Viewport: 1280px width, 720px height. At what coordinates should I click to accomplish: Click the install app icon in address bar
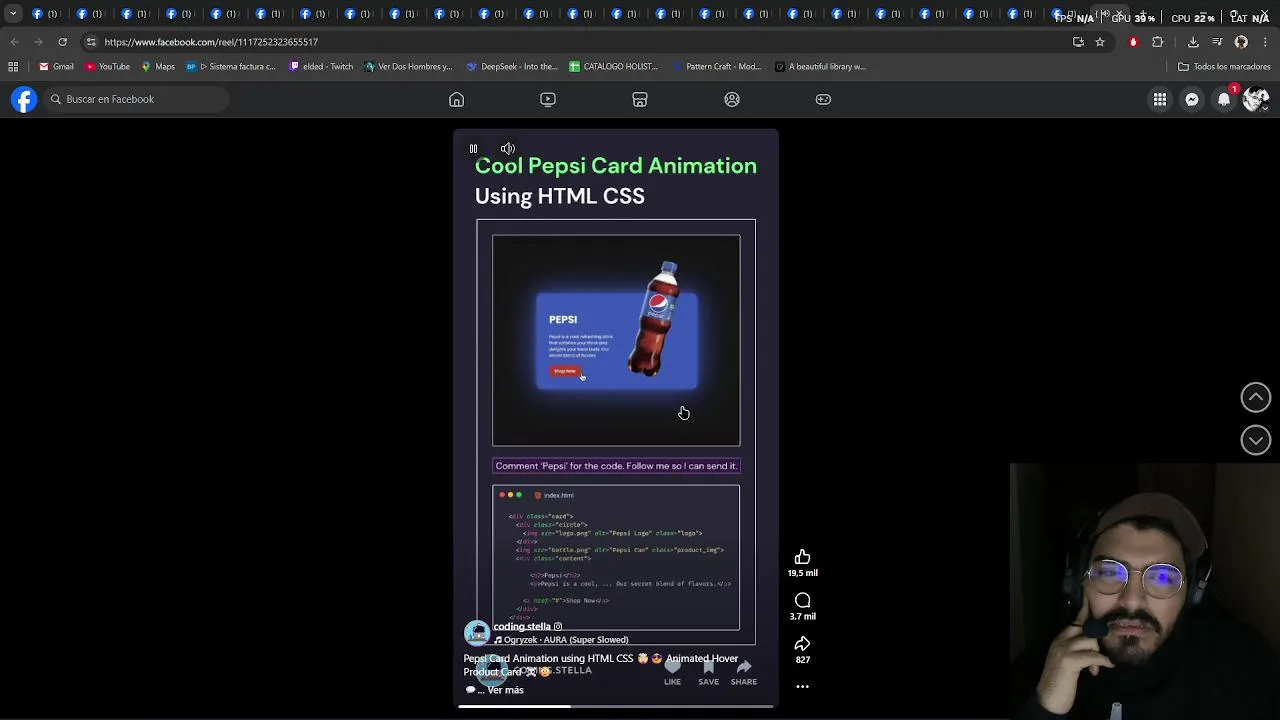pyautogui.click(x=1078, y=42)
